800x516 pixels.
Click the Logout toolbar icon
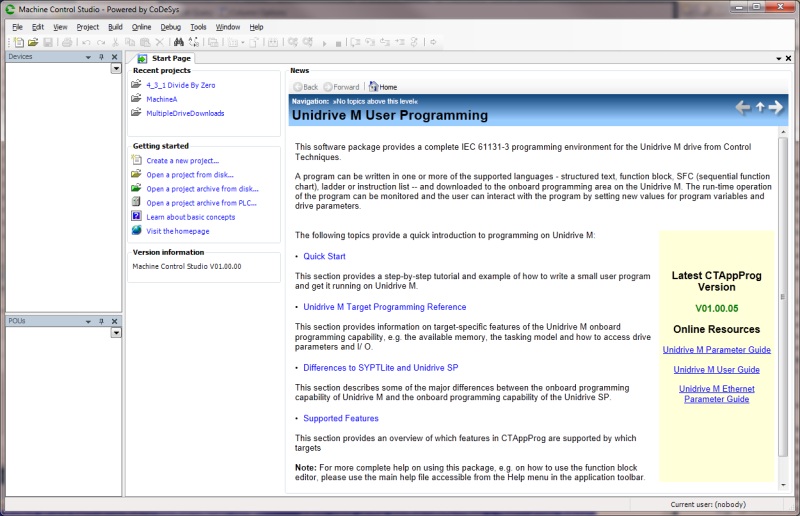[308, 42]
